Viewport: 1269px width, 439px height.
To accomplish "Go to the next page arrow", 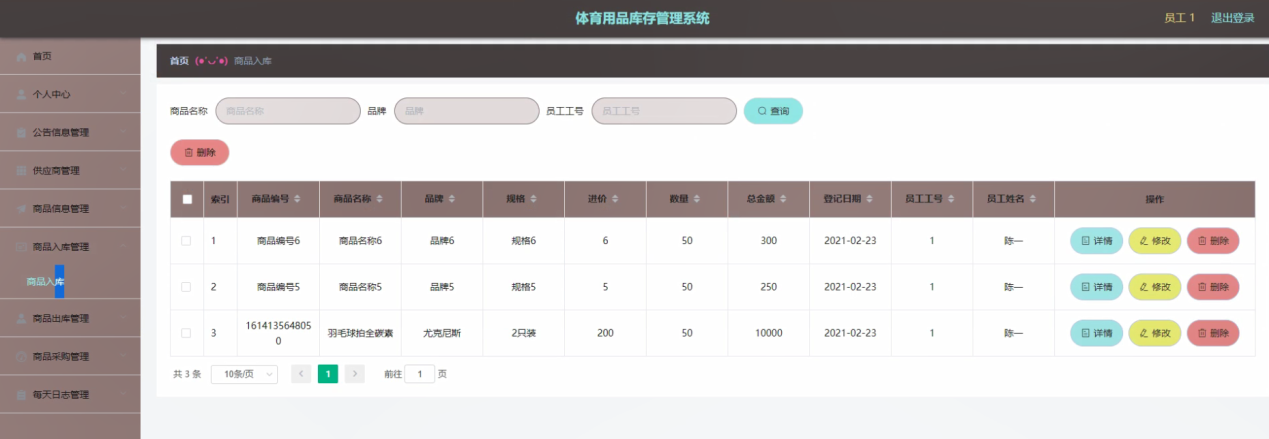I will coord(355,374).
